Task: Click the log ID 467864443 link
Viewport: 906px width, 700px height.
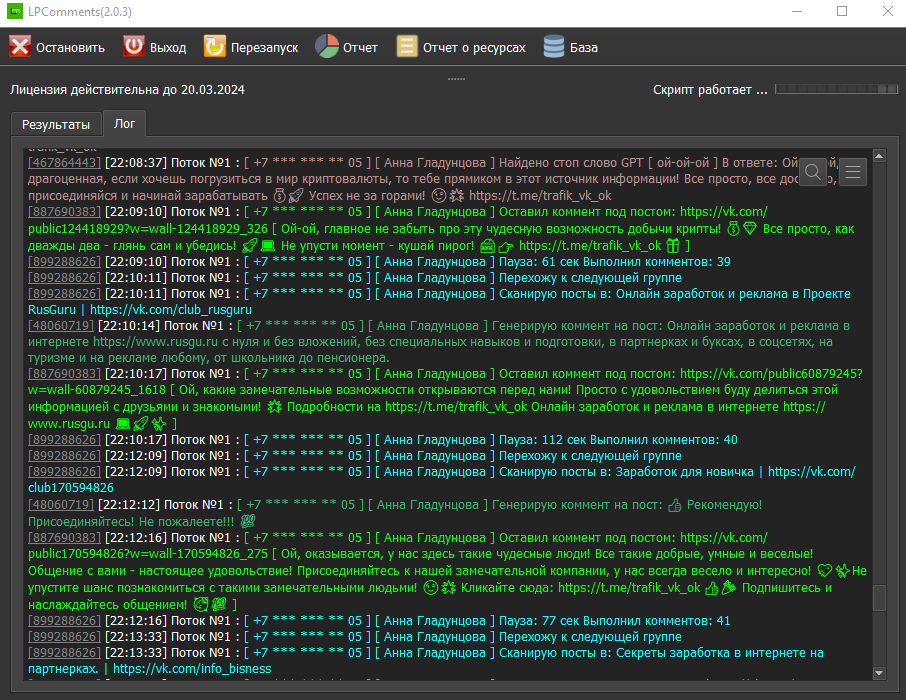Action: coord(64,161)
